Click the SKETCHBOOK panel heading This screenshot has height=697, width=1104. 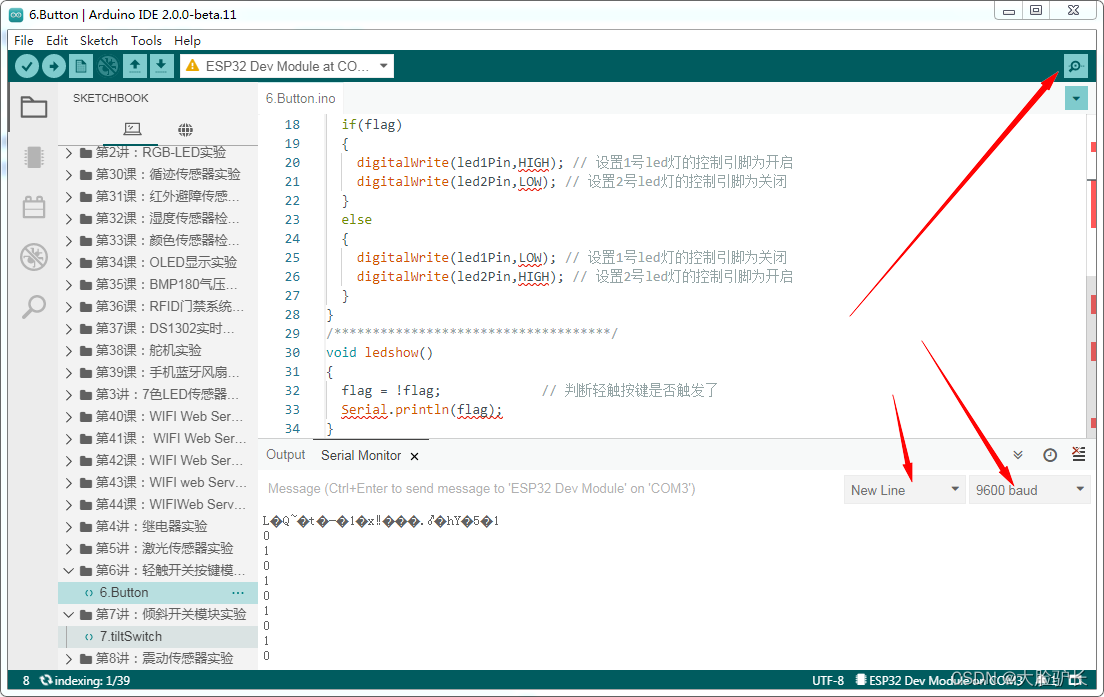point(111,98)
